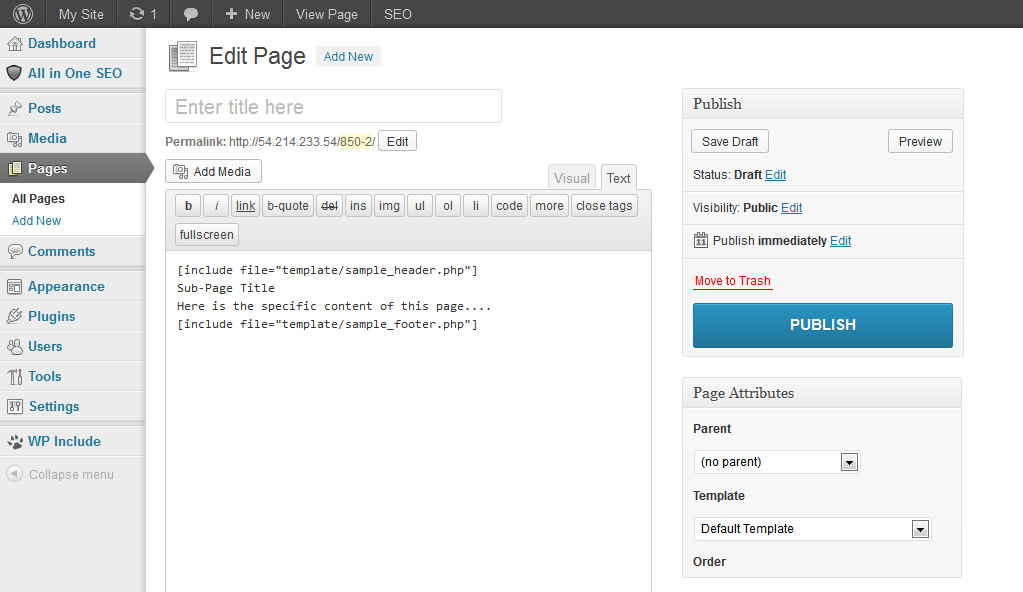Image resolution: width=1023 pixels, height=592 pixels.
Task: Collapse the Publish panel header
Action: click(822, 104)
